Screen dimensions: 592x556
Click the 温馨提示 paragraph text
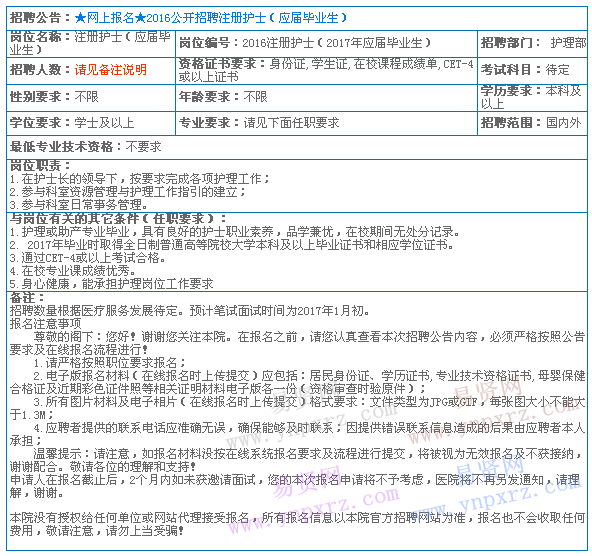click(297, 460)
